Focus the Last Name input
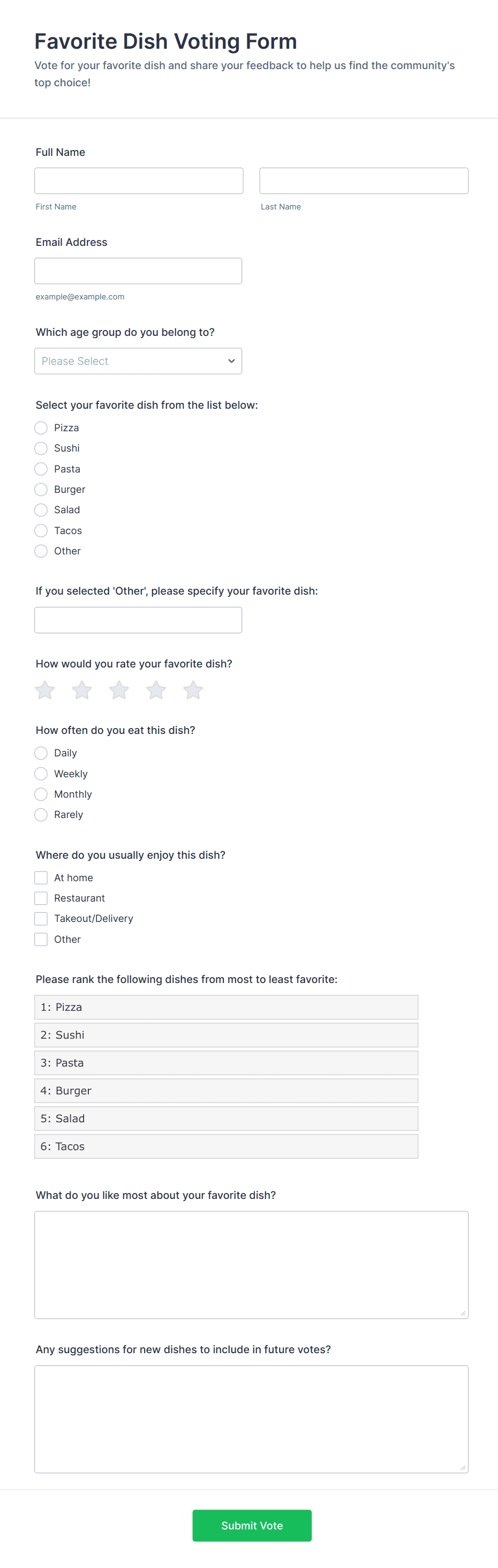Viewport: 498px width, 1568px height. [x=364, y=181]
